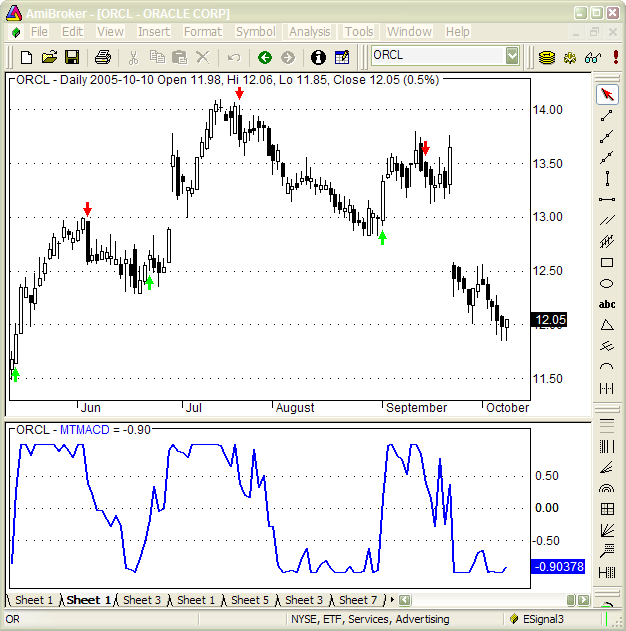The image size is (626, 631).
Task: Open symbol information via the black info icon
Action: click(x=318, y=57)
